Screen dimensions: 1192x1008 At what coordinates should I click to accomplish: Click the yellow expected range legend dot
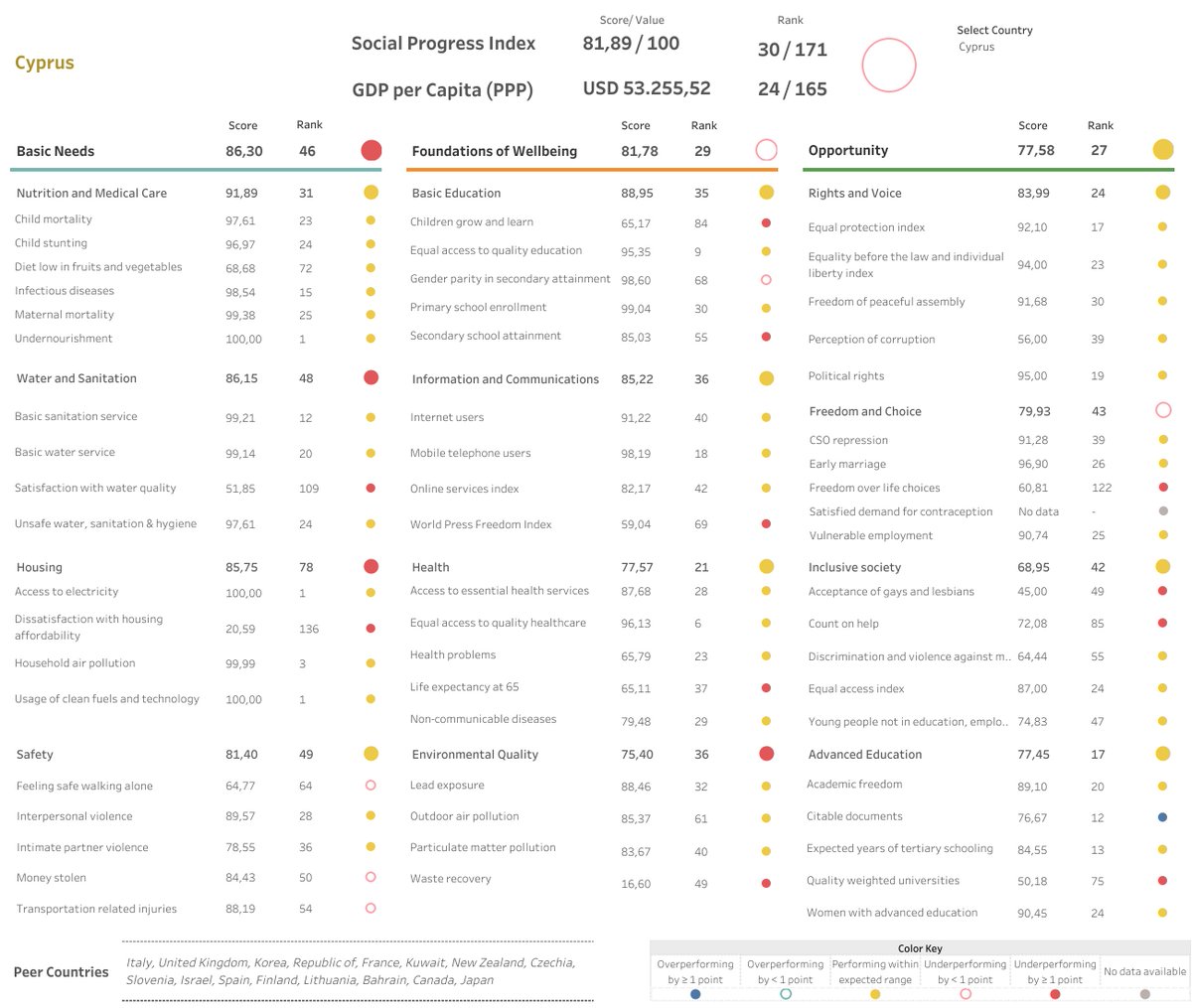tap(874, 993)
